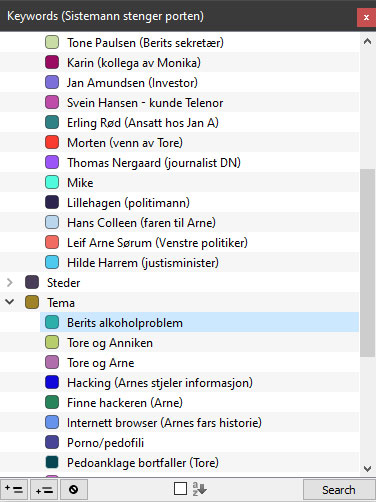Click the add child keyword button
This screenshot has width=376, height=502.
tap(44, 490)
